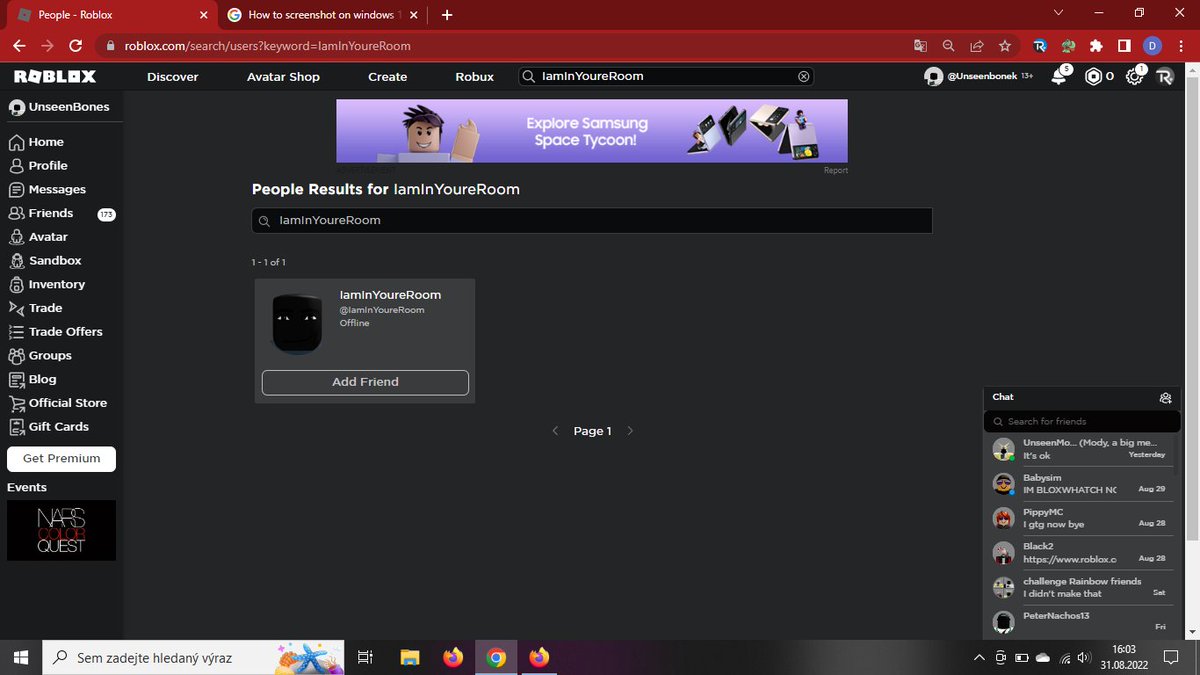The image size is (1200, 675).
Task: Open Blog in the sidebar
Action: coord(32,379)
